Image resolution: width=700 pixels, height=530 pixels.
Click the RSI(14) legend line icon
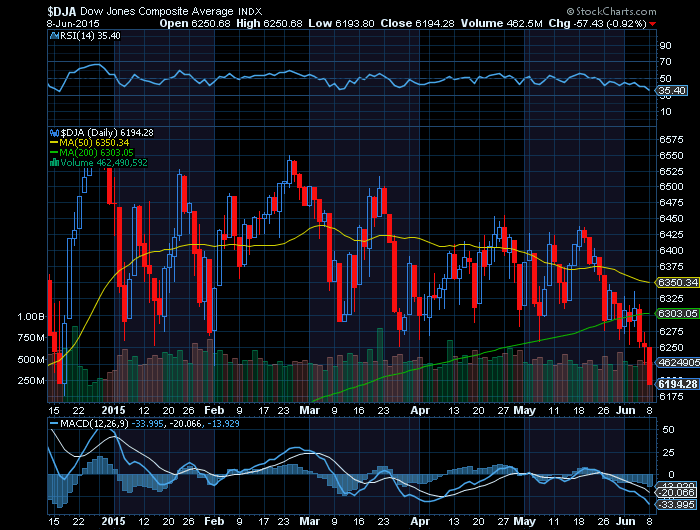[54, 36]
